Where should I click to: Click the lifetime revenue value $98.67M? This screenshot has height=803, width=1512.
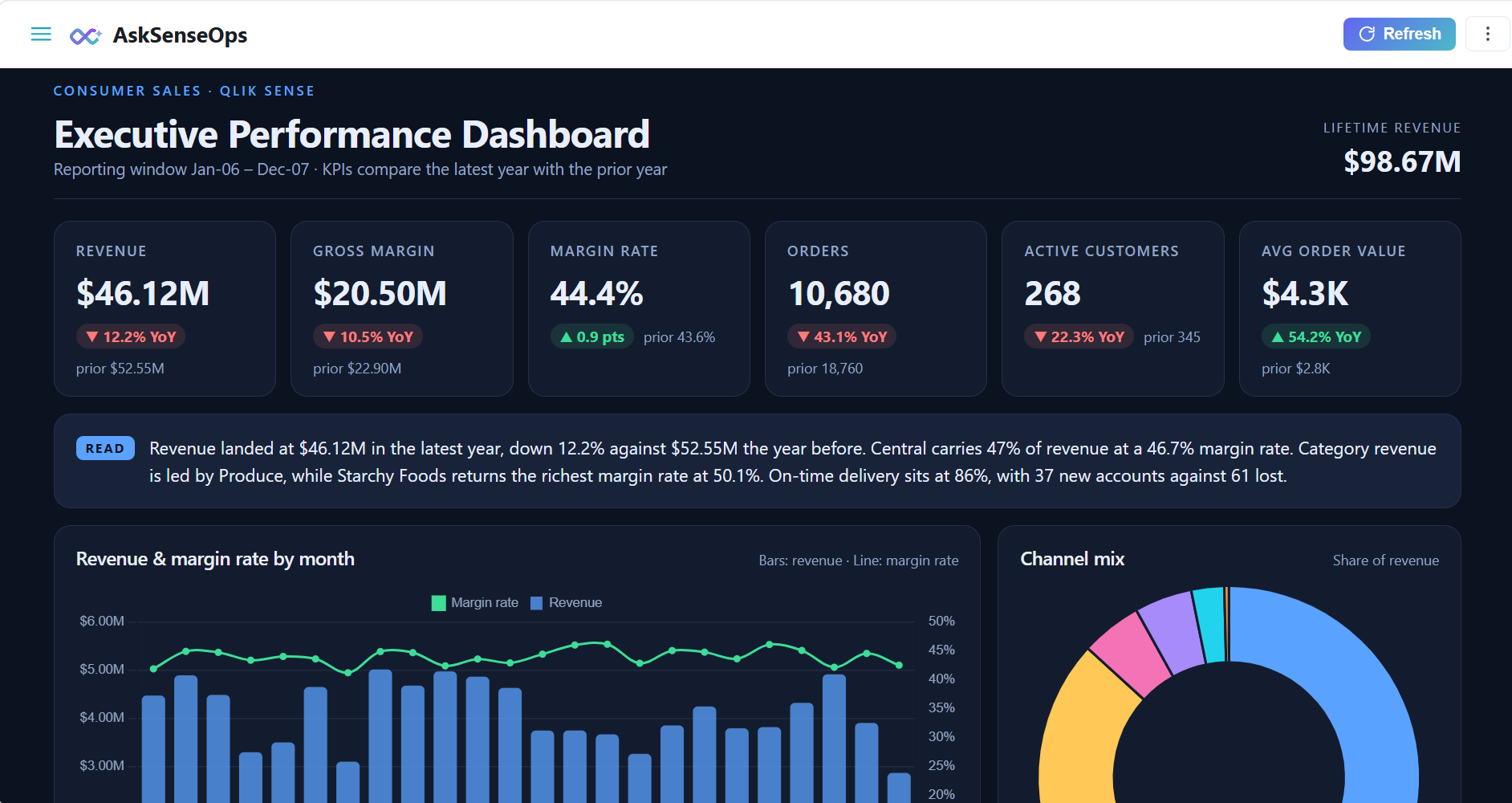(1402, 161)
